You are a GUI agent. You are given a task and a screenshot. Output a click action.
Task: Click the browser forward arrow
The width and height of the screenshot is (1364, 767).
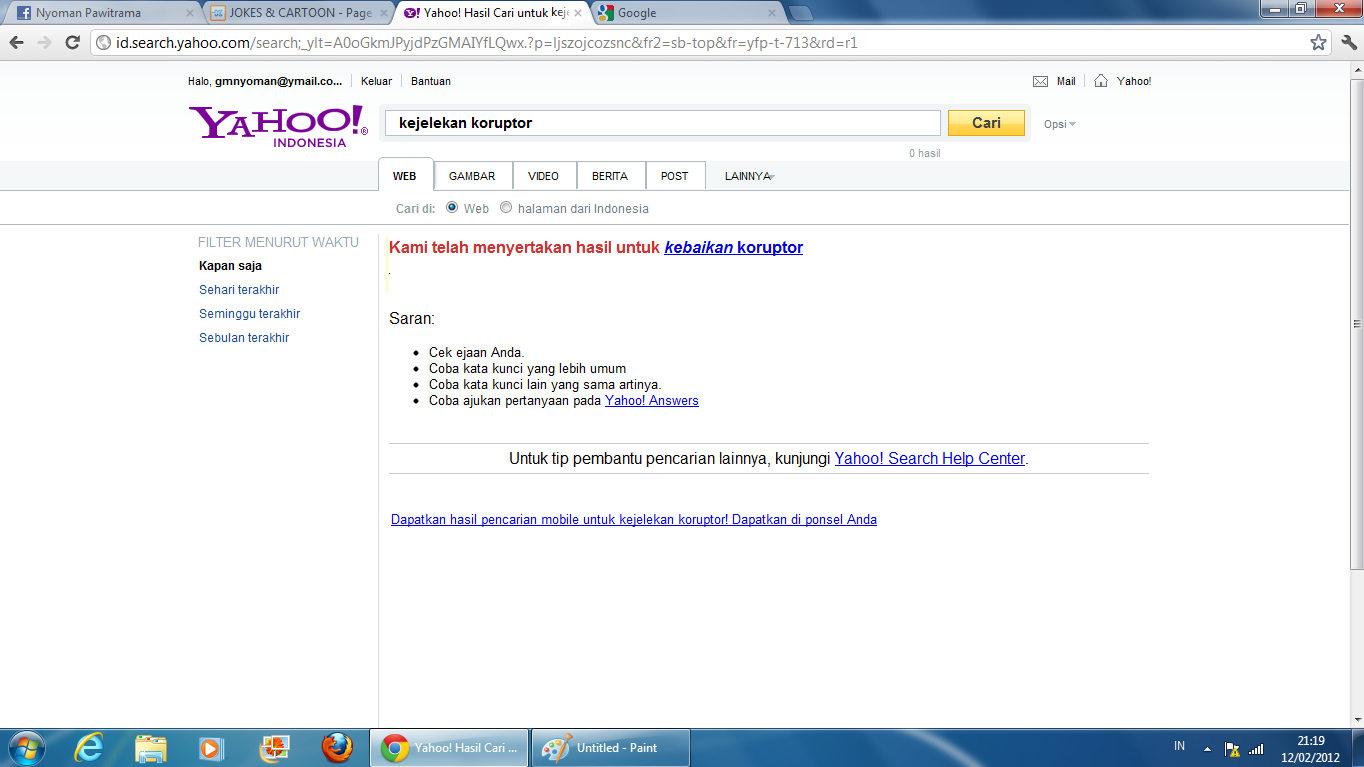click(44, 43)
